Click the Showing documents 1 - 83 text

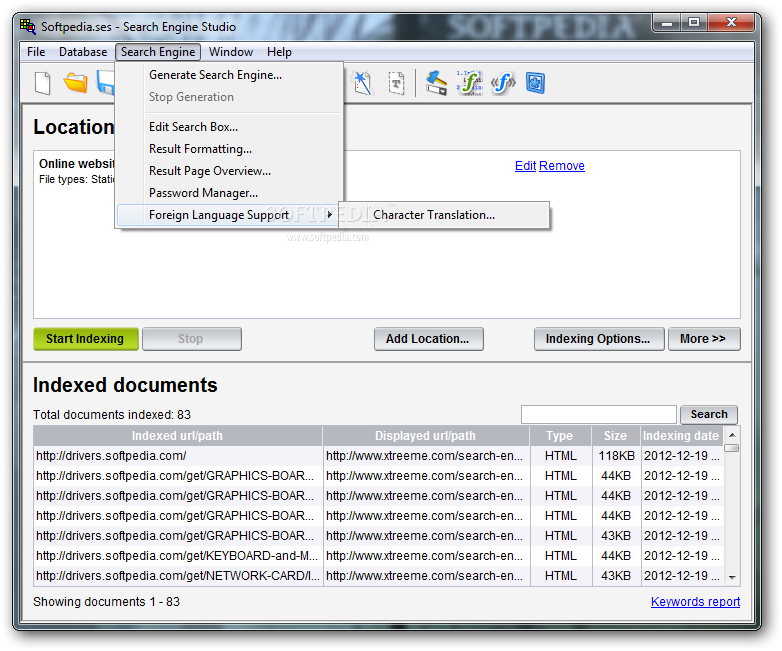(x=106, y=602)
